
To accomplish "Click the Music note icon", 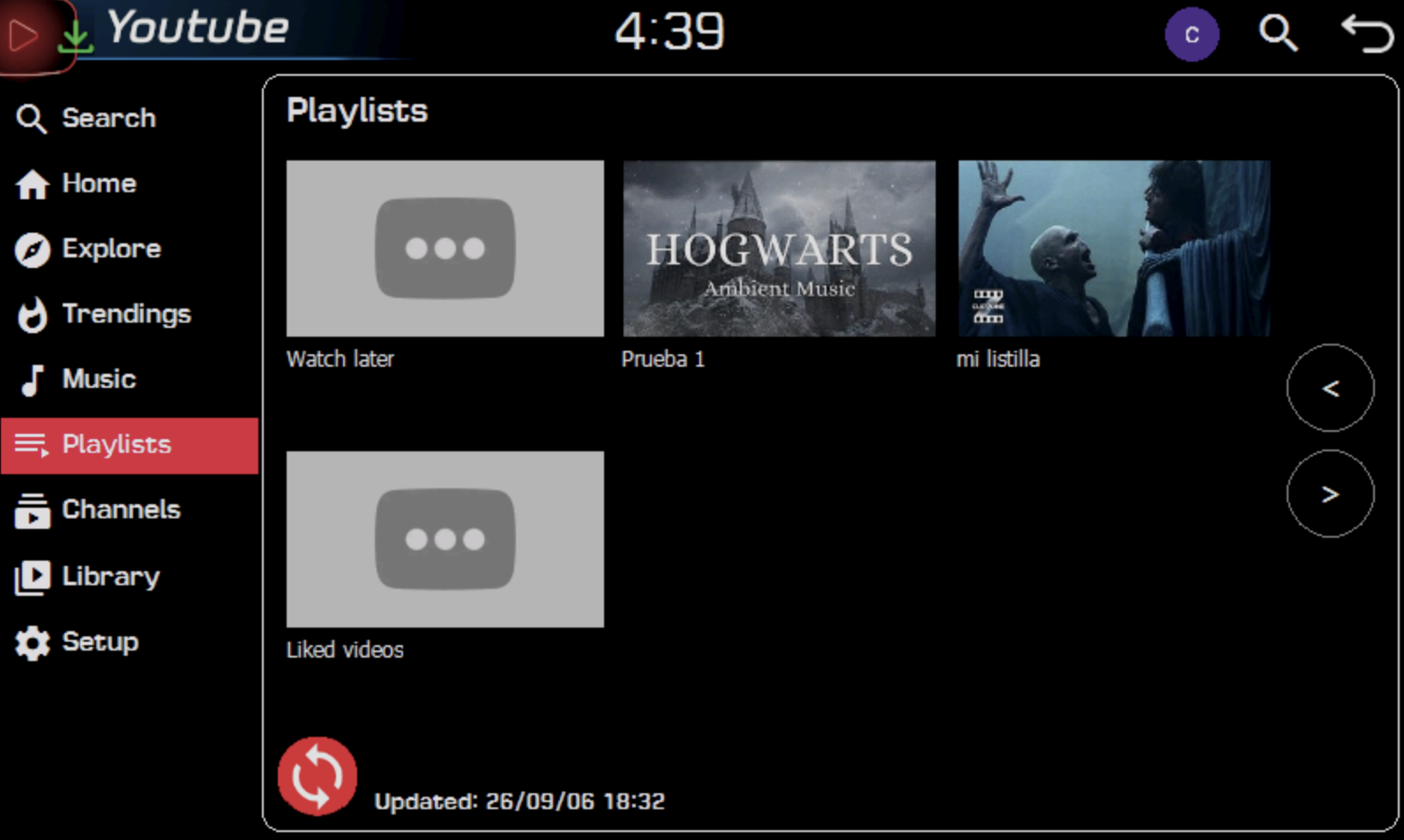I will (x=33, y=380).
